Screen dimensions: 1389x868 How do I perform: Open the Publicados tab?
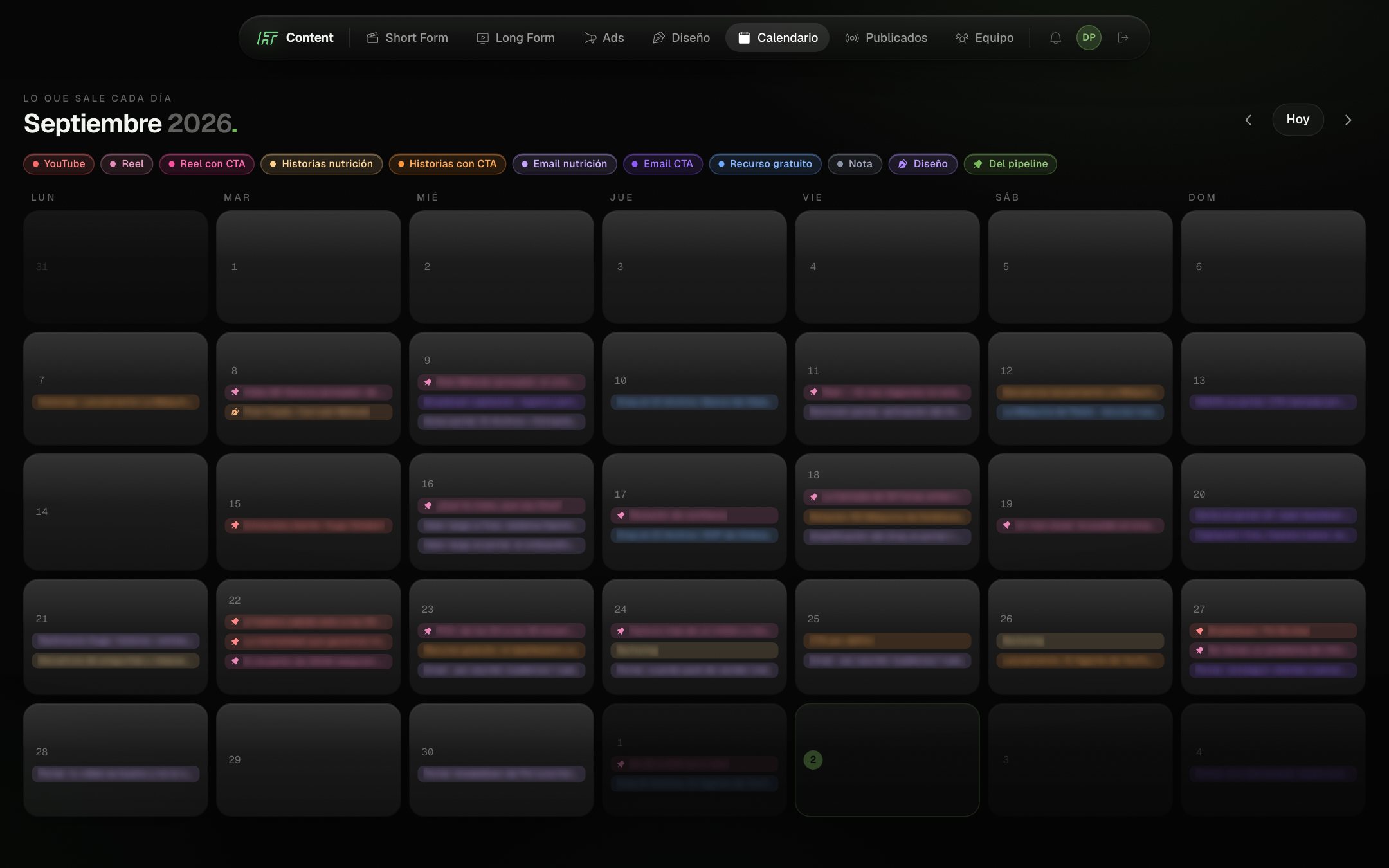(x=886, y=38)
